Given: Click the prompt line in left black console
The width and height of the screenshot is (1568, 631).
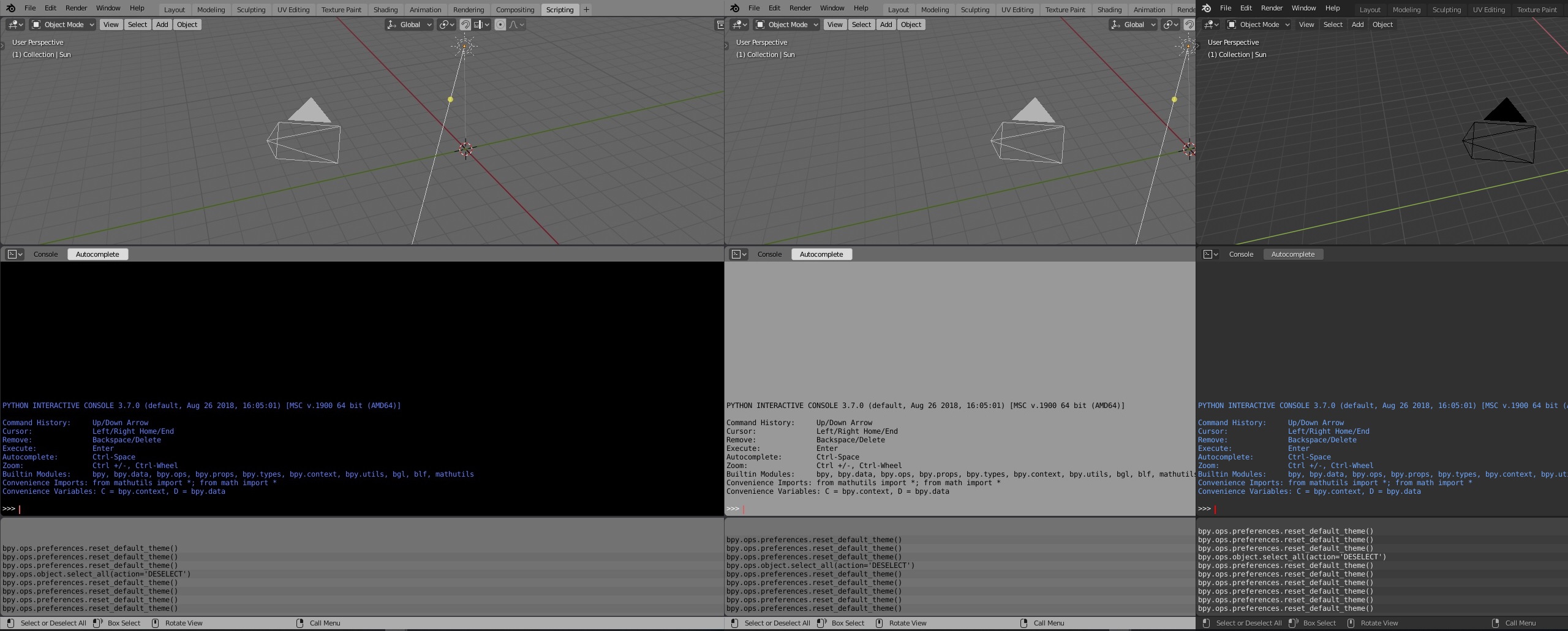Looking at the screenshot, I should pos(362,508).
